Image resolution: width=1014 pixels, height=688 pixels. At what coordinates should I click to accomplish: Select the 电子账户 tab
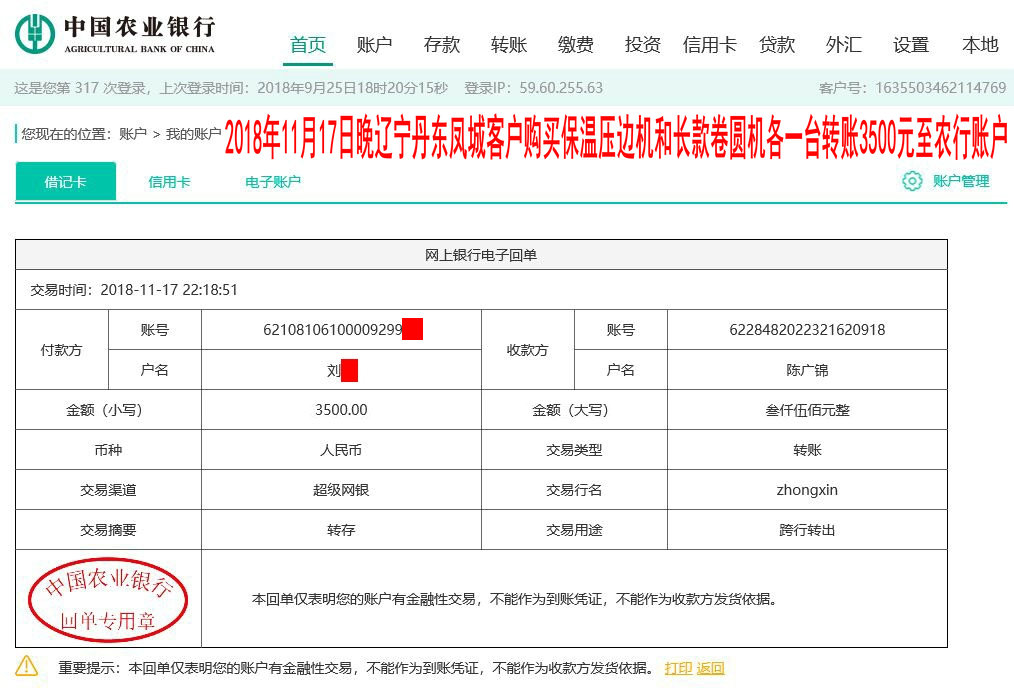tap(271, 182)
